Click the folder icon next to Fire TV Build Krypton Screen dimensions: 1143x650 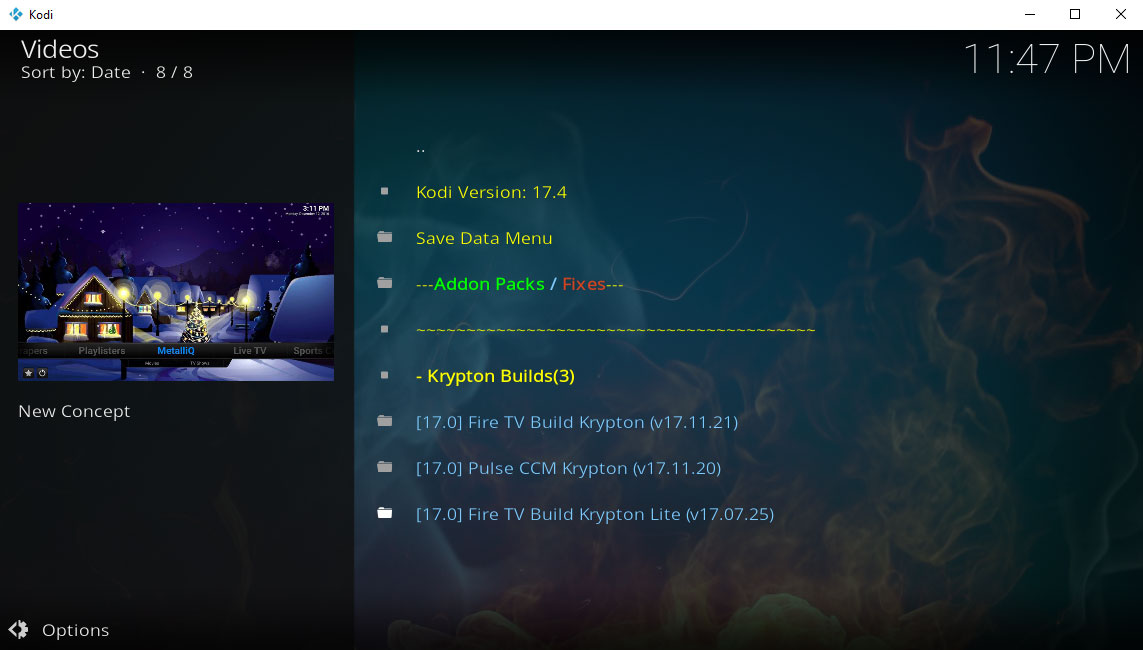[x=385, y=421]
